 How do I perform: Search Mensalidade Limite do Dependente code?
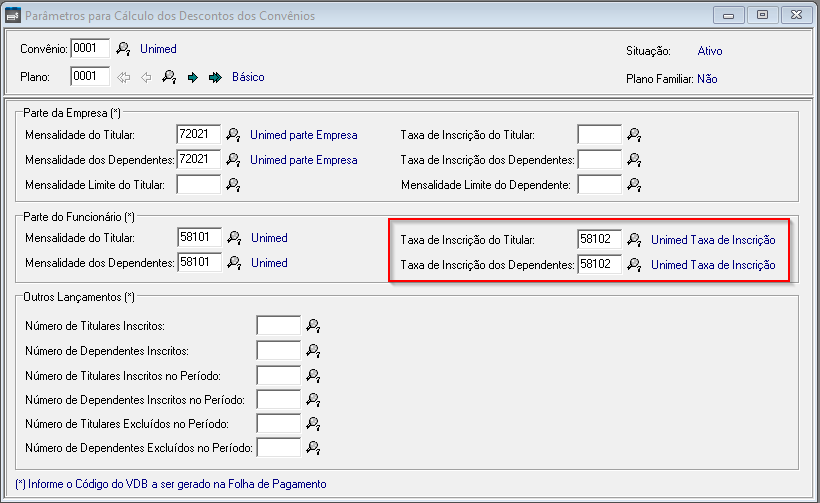click(634, 184)
